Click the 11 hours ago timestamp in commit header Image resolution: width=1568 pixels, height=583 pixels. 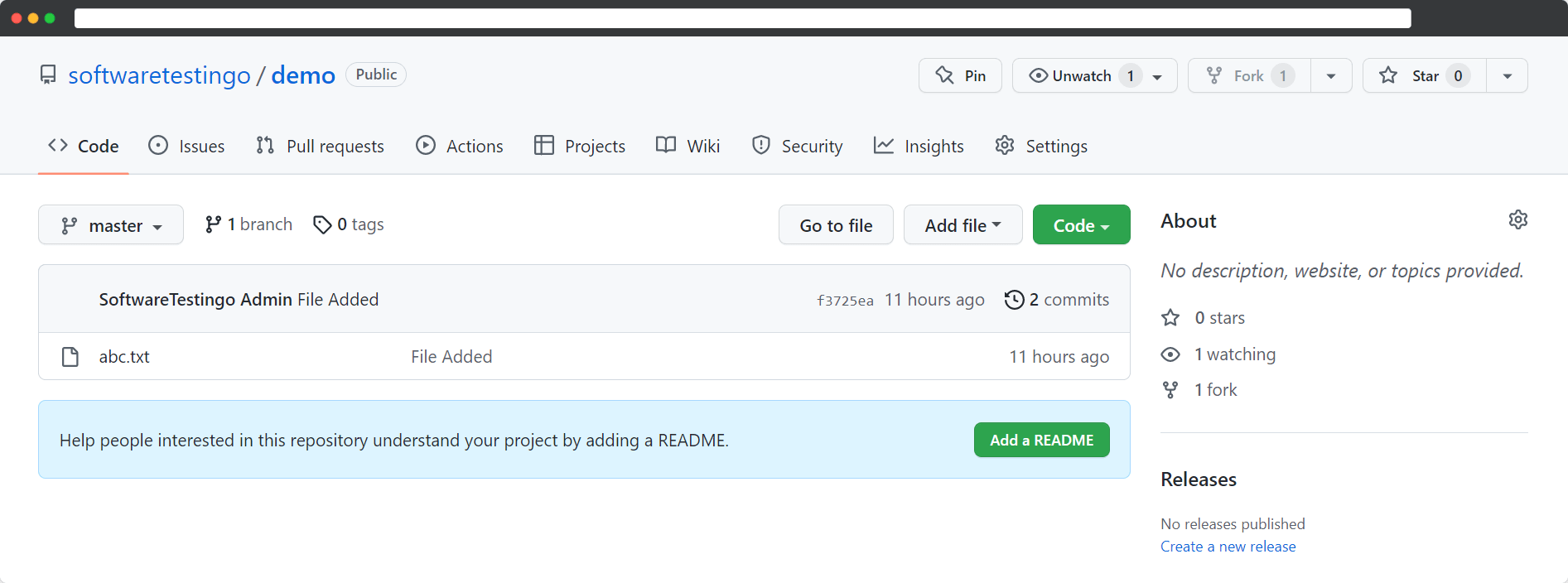[934, 300]
